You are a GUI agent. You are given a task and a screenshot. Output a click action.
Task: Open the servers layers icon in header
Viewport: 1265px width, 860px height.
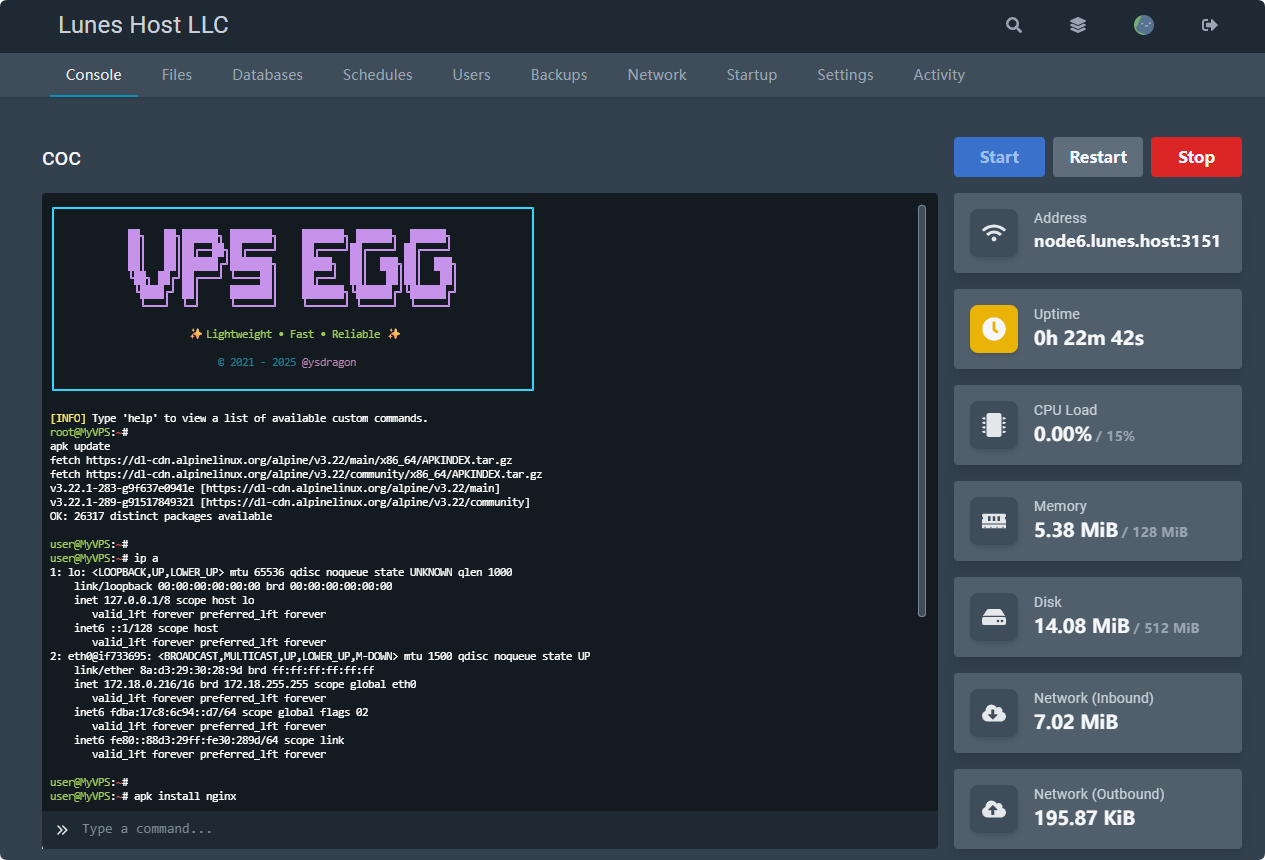(1078, 25)
